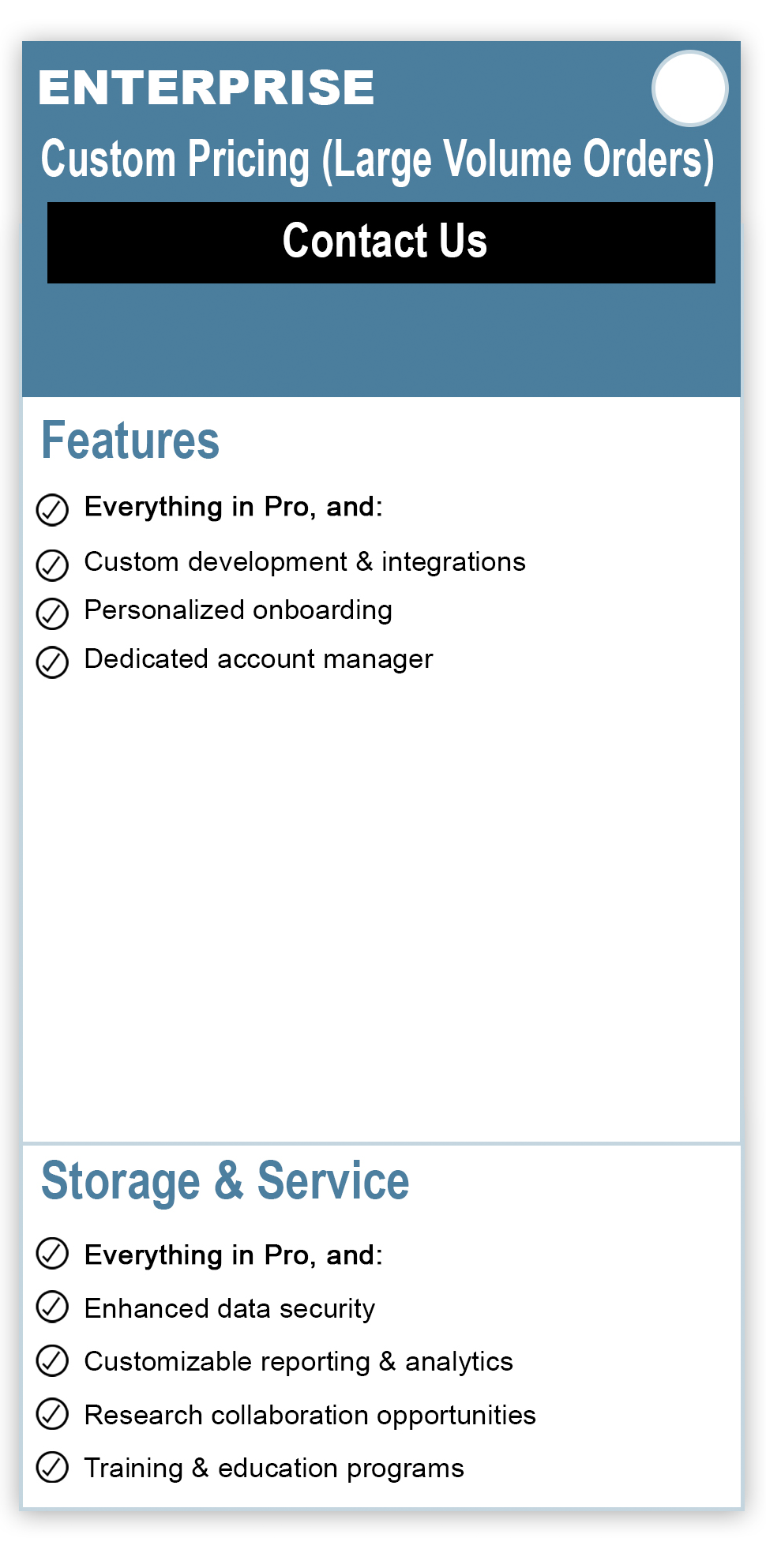Click the Personalized onboarding feature text

(238, 610)
